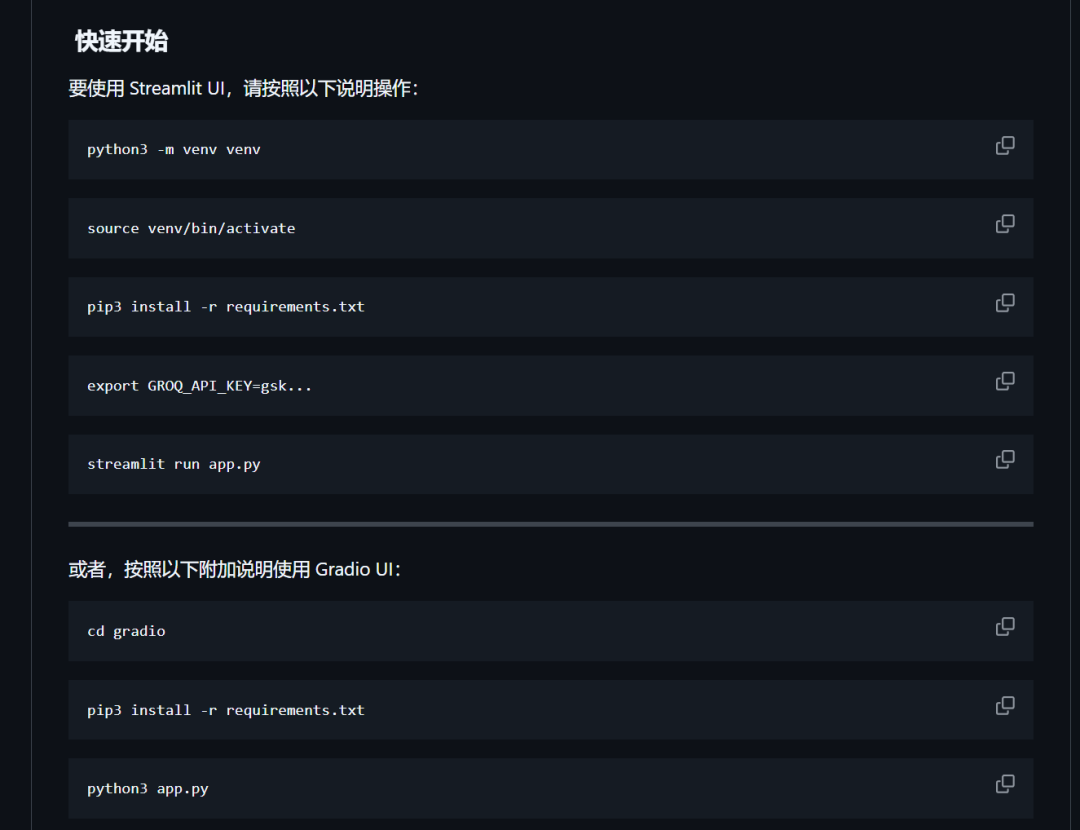Click the horizontal divider line

pyautogui.click(x=550, y=524)
